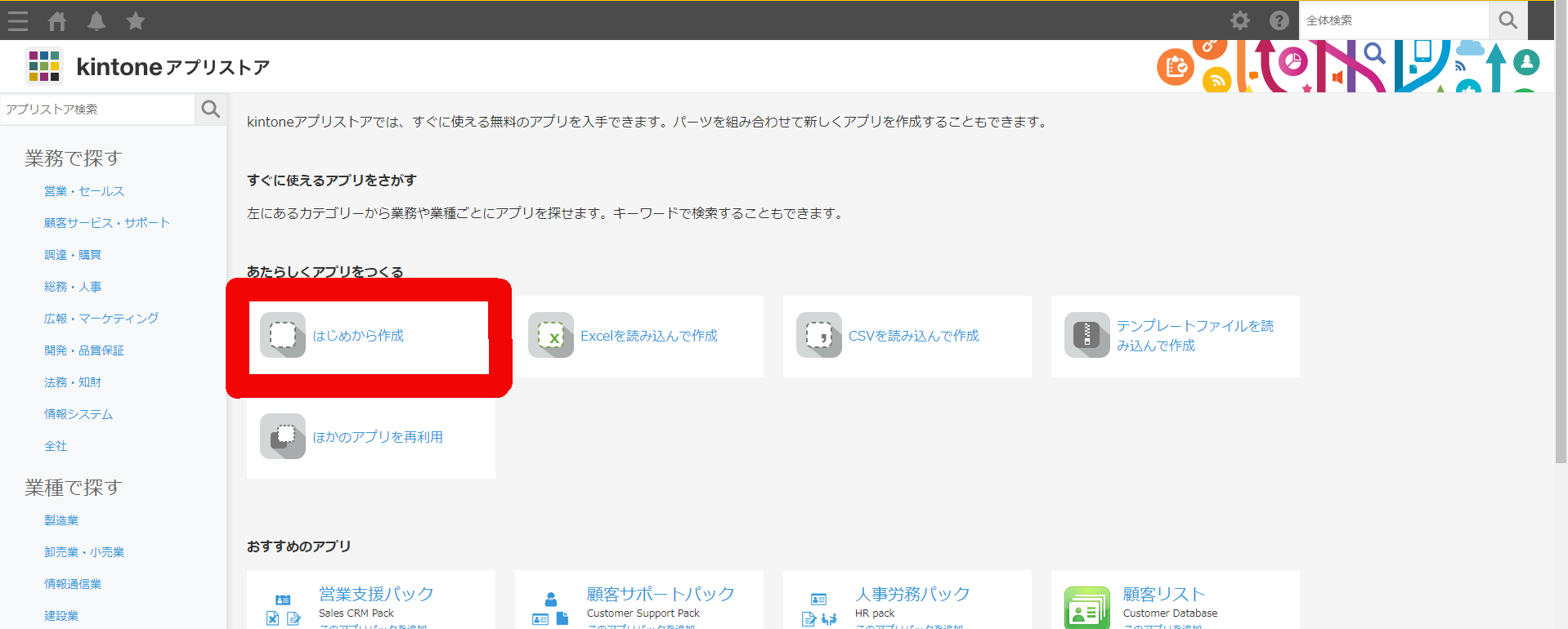Open the 卸売業・小売業 industry category
Image resolution: width=1568 pixels, height=629 pixels.
[84, 552]
